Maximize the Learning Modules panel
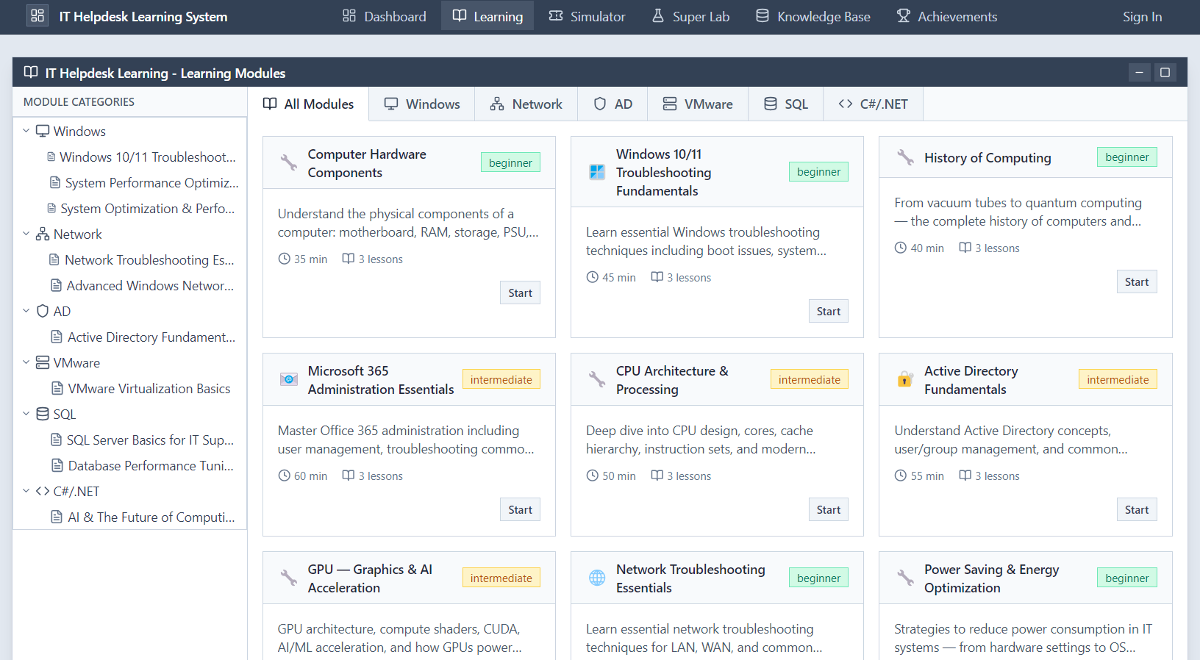This screenshot has height=660, width=1200. click(1165, 72)
